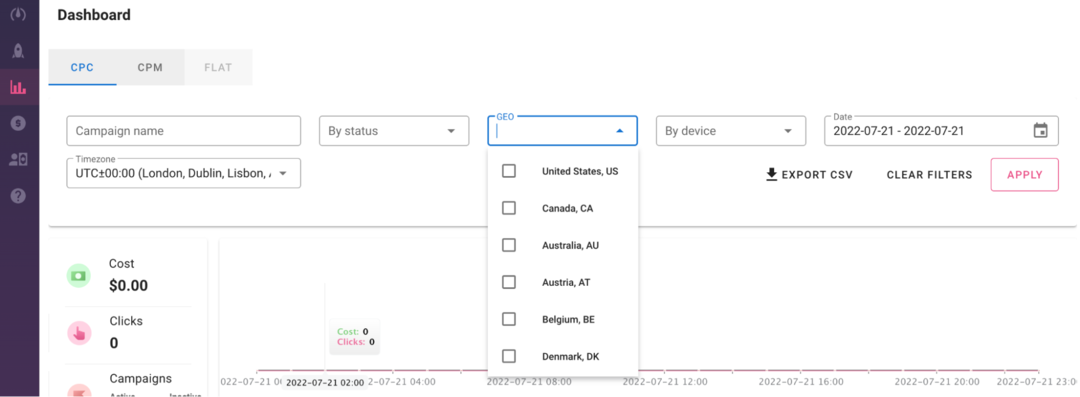Click the CLEAR FILTERS button
Viewport: 1080px width, 397px height.
(929, 174)
